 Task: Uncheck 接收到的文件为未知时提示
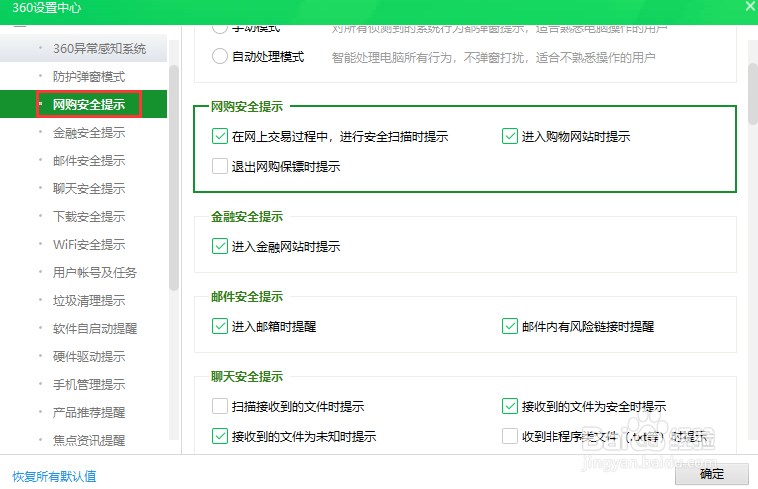[x=219, y=436]
